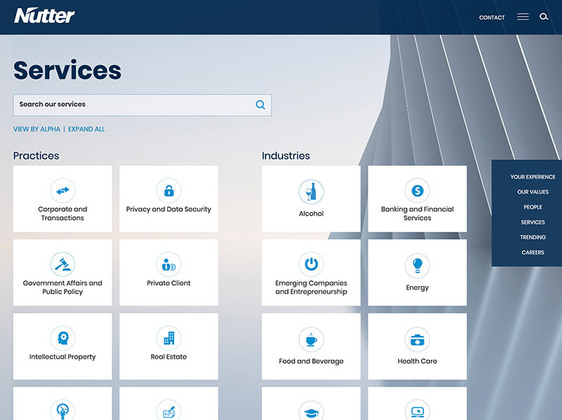Click the Health Care medical kit icon
562x420 pixels.
417,339
